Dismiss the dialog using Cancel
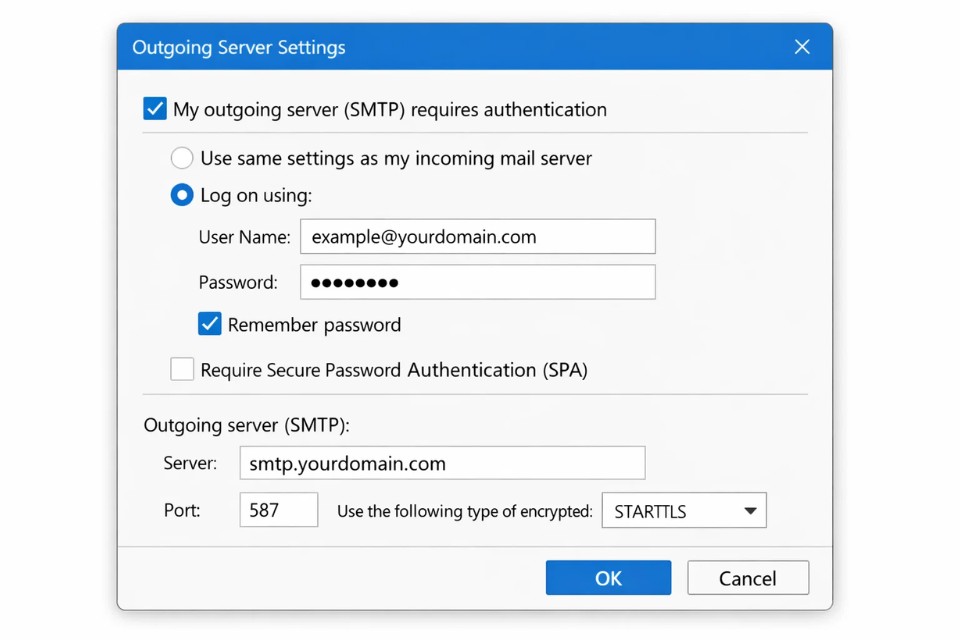Image resolution: width=960 pixels, height=640 pixels. 748,577
